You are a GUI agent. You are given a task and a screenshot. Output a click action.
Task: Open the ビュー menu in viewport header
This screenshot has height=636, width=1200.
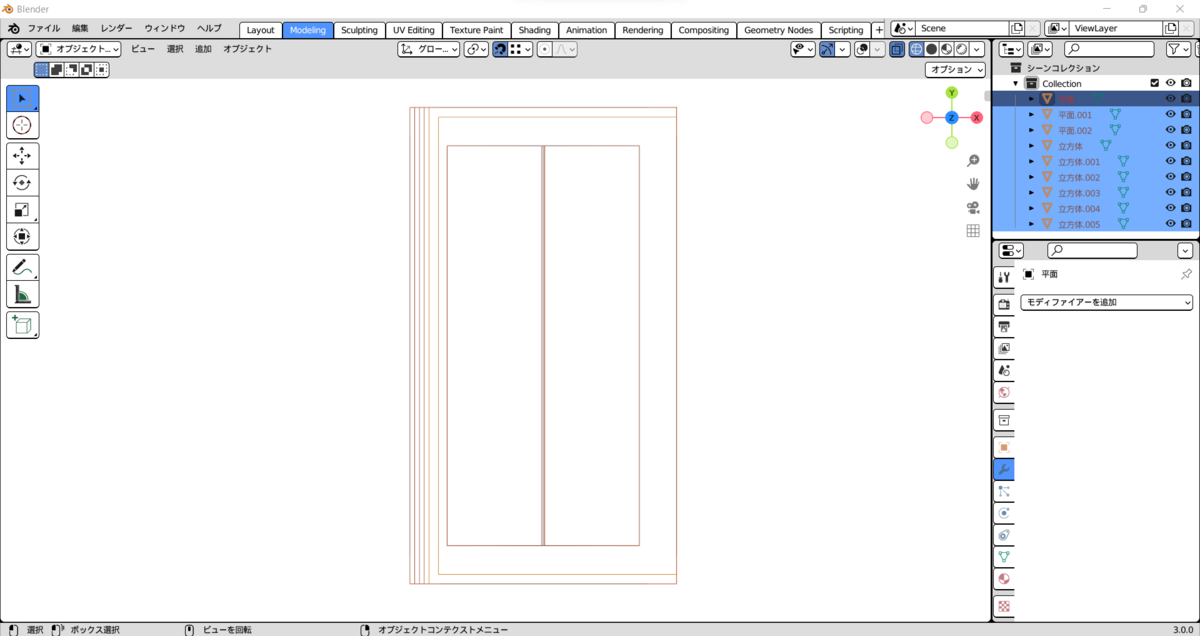point(142,49)
